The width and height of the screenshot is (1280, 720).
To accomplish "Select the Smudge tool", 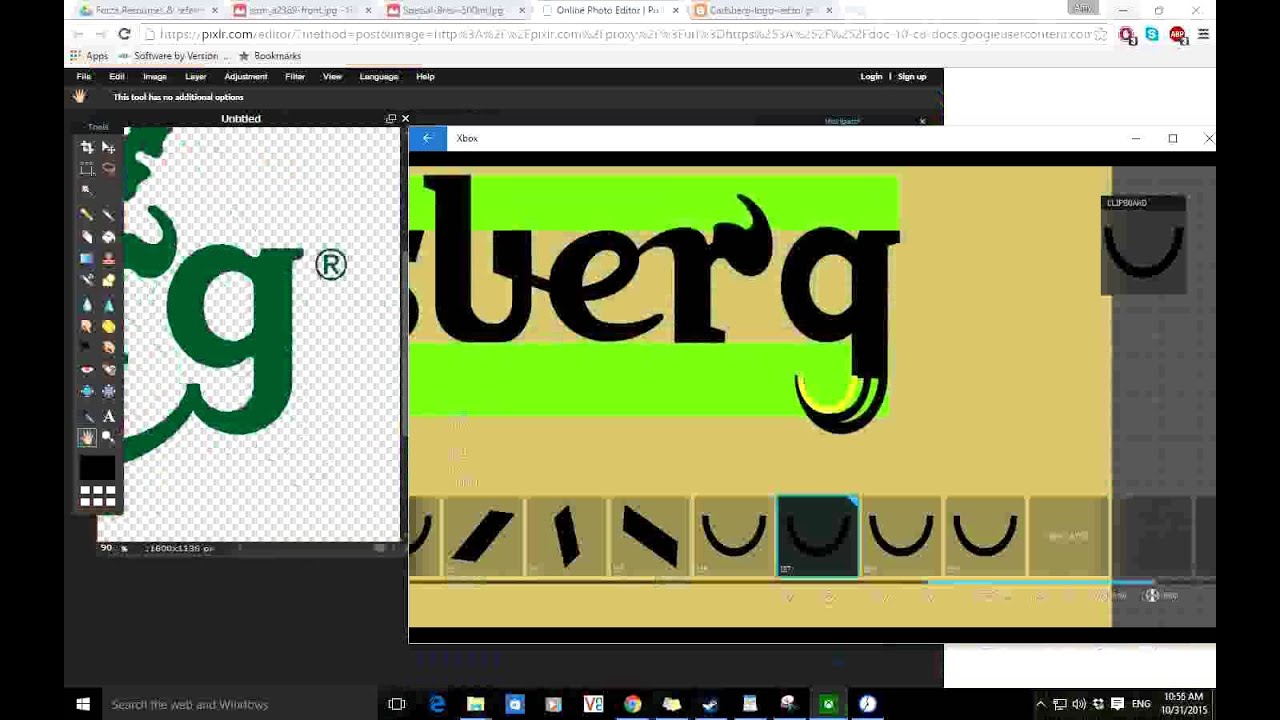I will click(87, 327).
